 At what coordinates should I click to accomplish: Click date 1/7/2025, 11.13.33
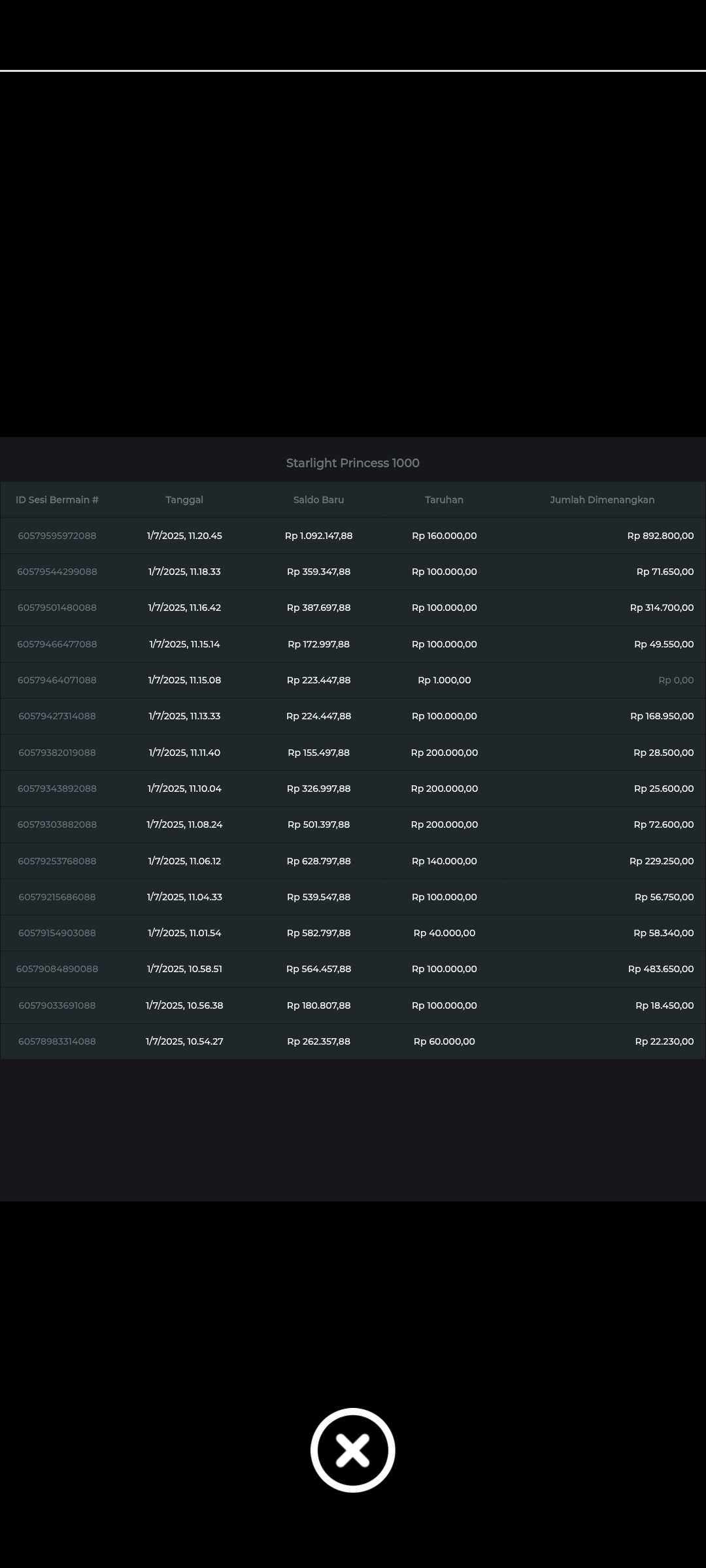pos(184,716)
